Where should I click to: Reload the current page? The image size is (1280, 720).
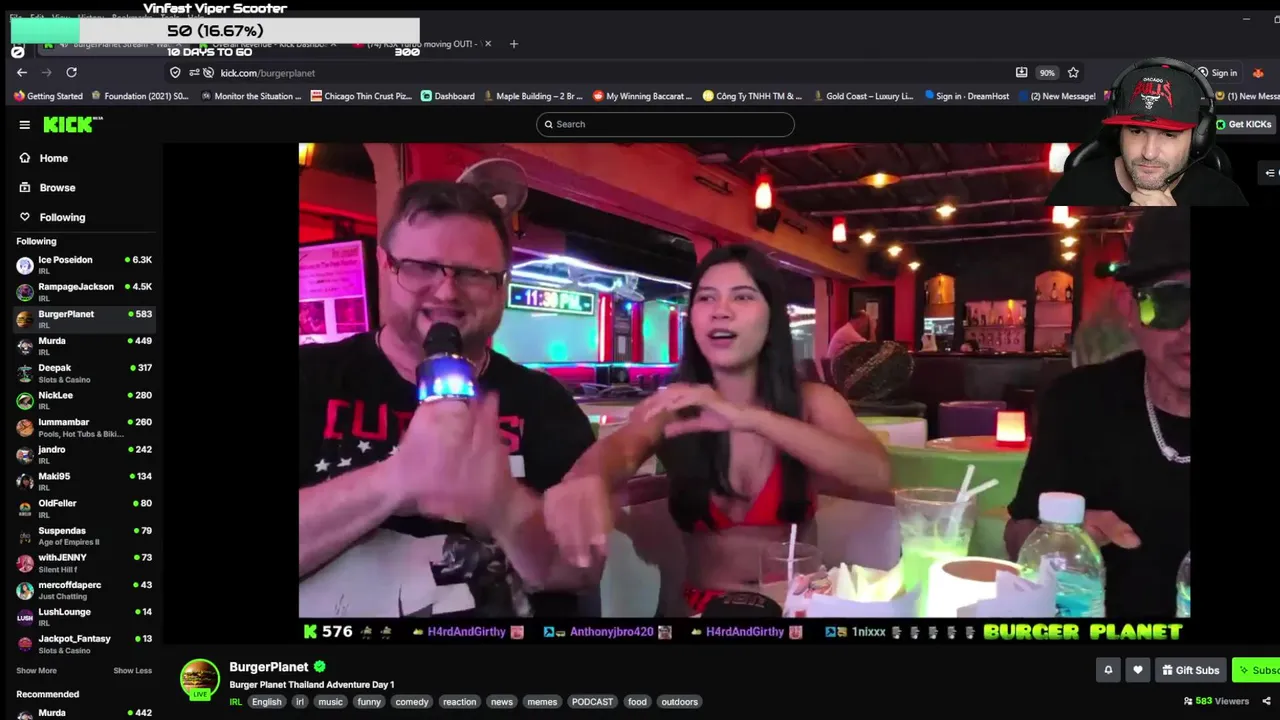71,72
